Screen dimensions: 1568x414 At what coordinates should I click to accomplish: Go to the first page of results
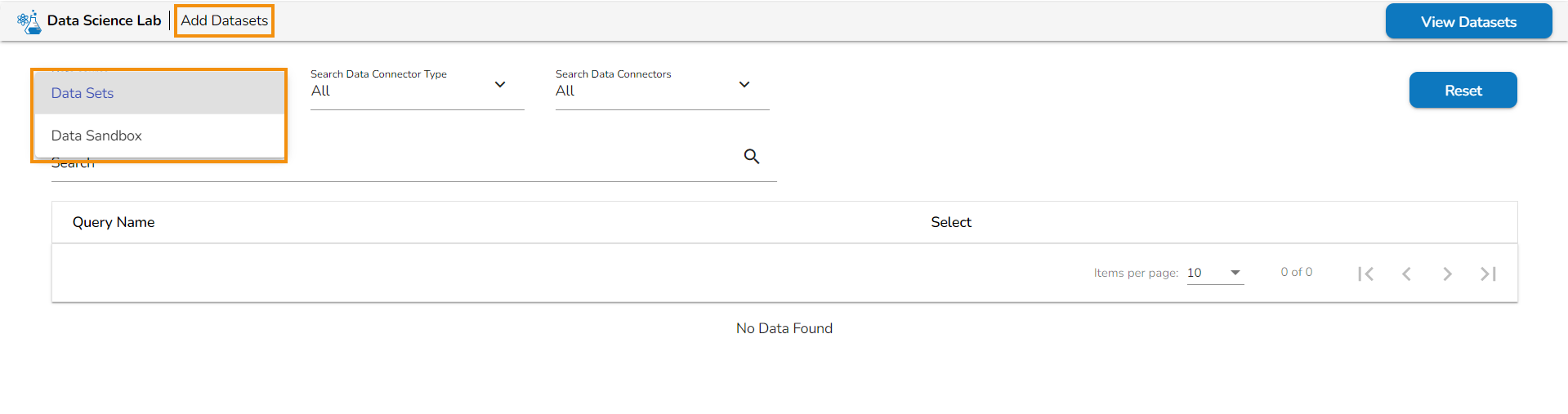(x=1365, y=274)
